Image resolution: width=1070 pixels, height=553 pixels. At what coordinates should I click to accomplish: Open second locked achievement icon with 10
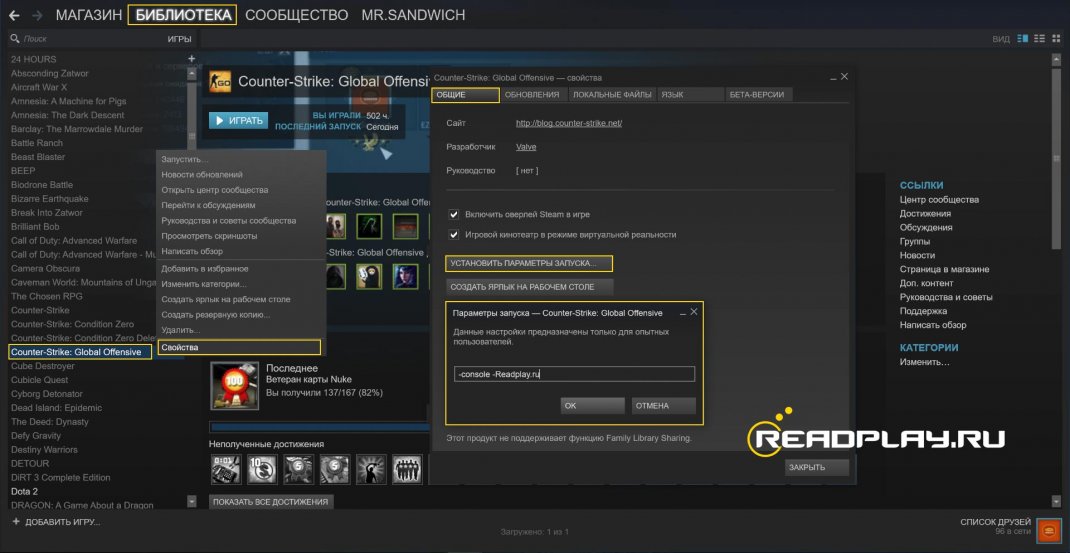pos(262,469)
